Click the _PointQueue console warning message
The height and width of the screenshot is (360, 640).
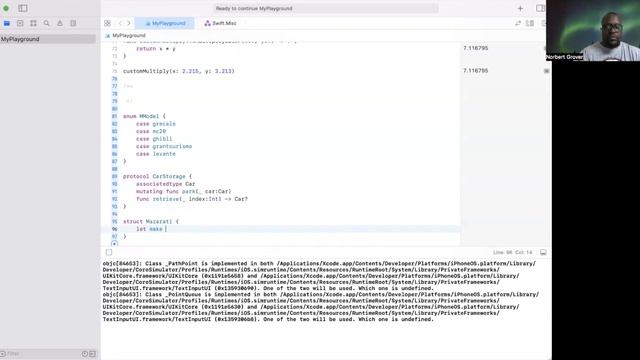tap(320, 307)
